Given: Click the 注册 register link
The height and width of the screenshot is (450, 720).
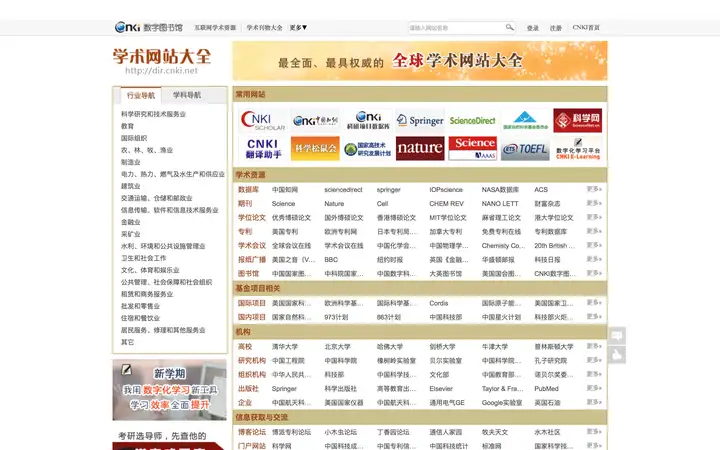Looking at the screenshot, I should 556,28.
